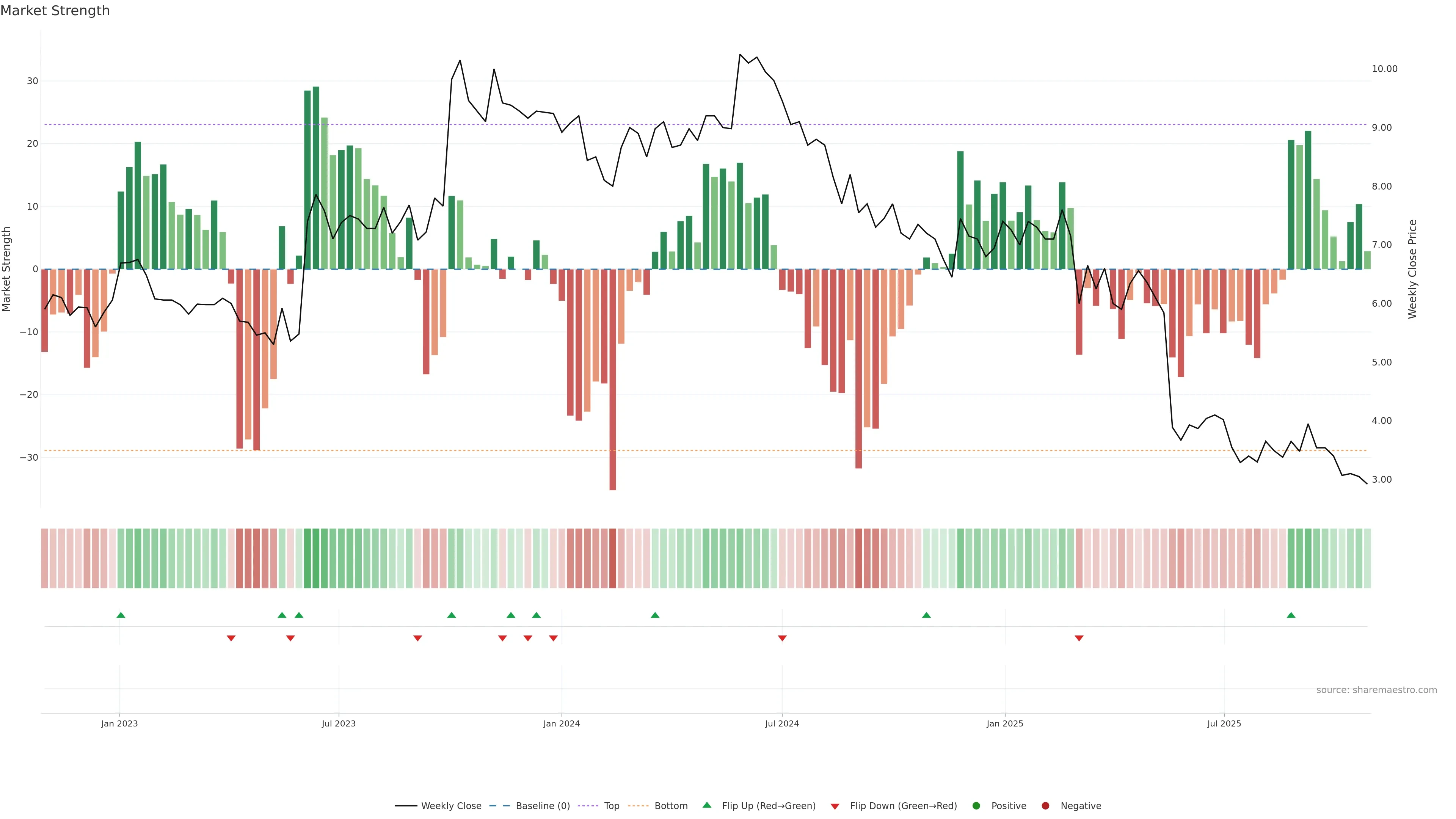
Task: Click the Jul 2025 x-axis label
Action: point(1224,723)
